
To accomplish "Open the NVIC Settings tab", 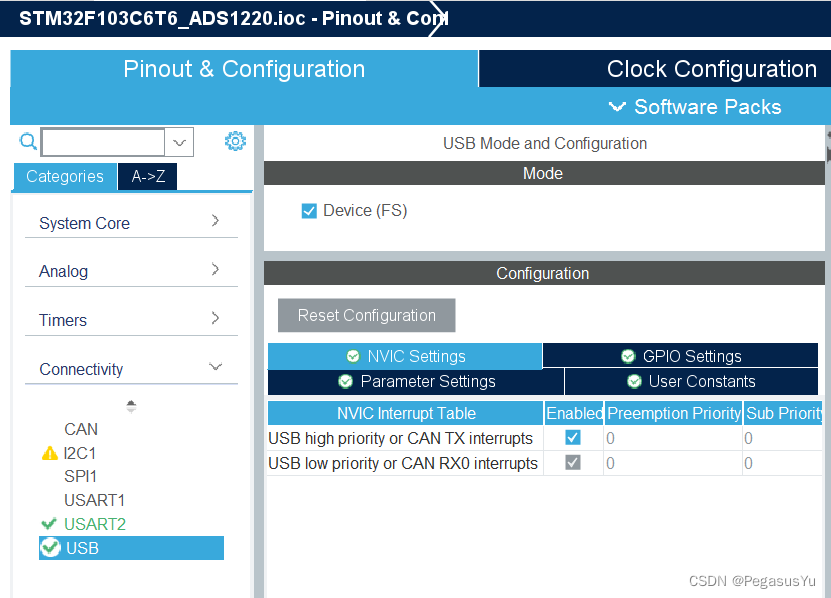I will click(405, 356).
